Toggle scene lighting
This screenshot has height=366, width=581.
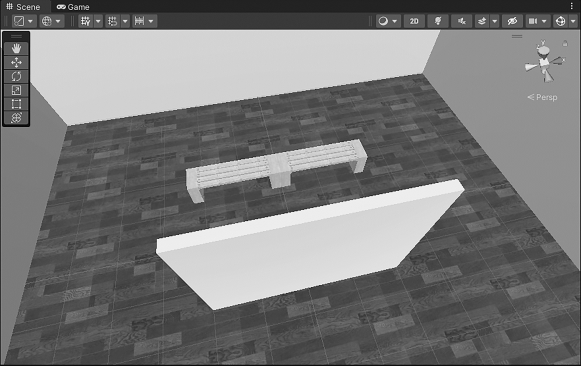click(438, 21)
